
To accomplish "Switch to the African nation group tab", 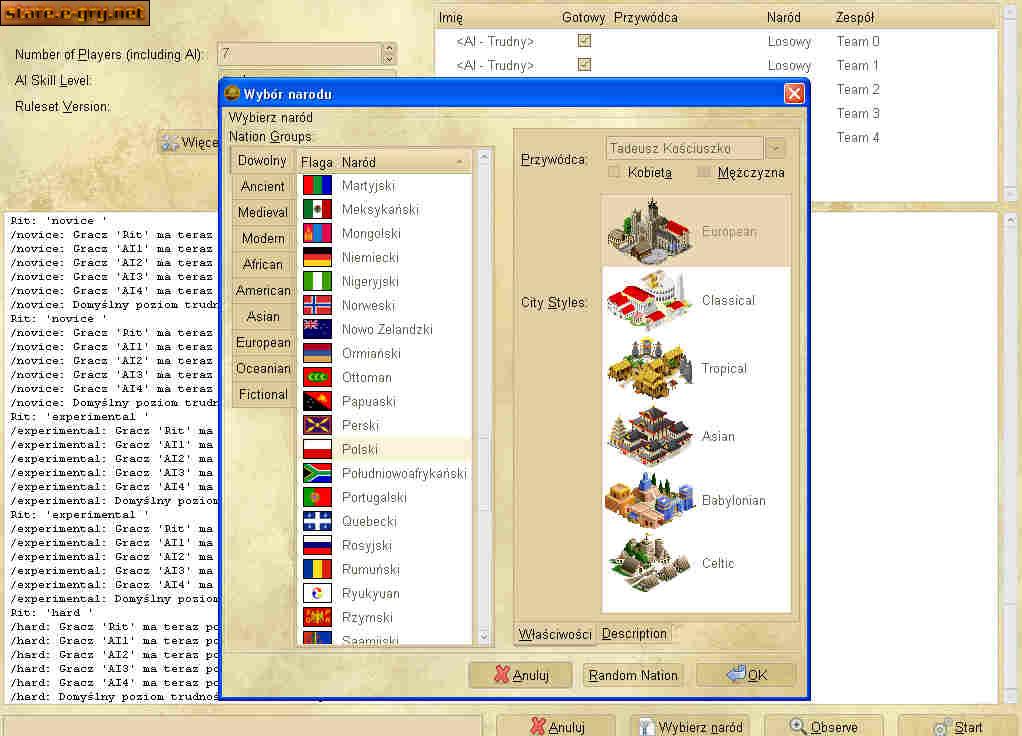I will 262,264.
